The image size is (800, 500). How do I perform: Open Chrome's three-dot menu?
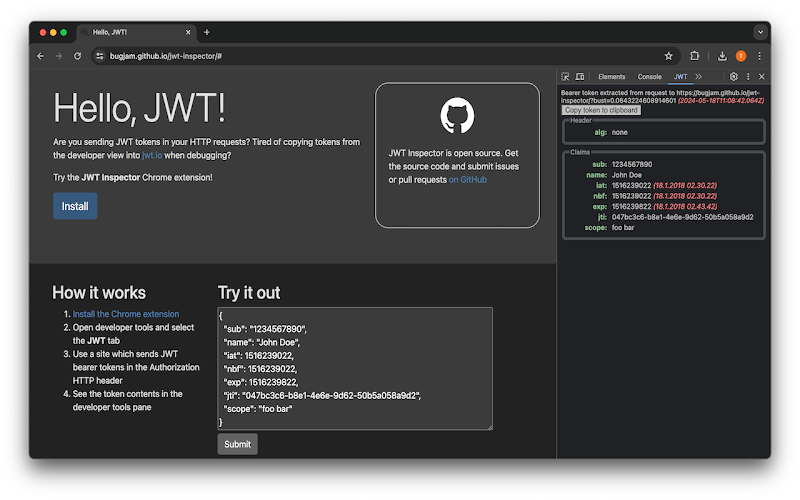759,56
